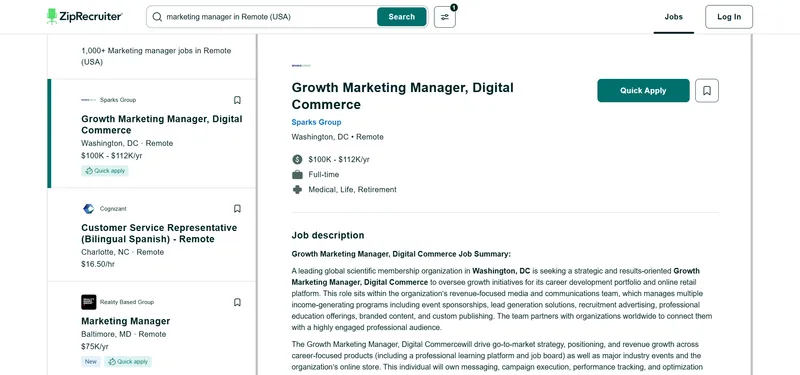
Task: Click the Full-time briefcase icon
Action: click(297, 174)
